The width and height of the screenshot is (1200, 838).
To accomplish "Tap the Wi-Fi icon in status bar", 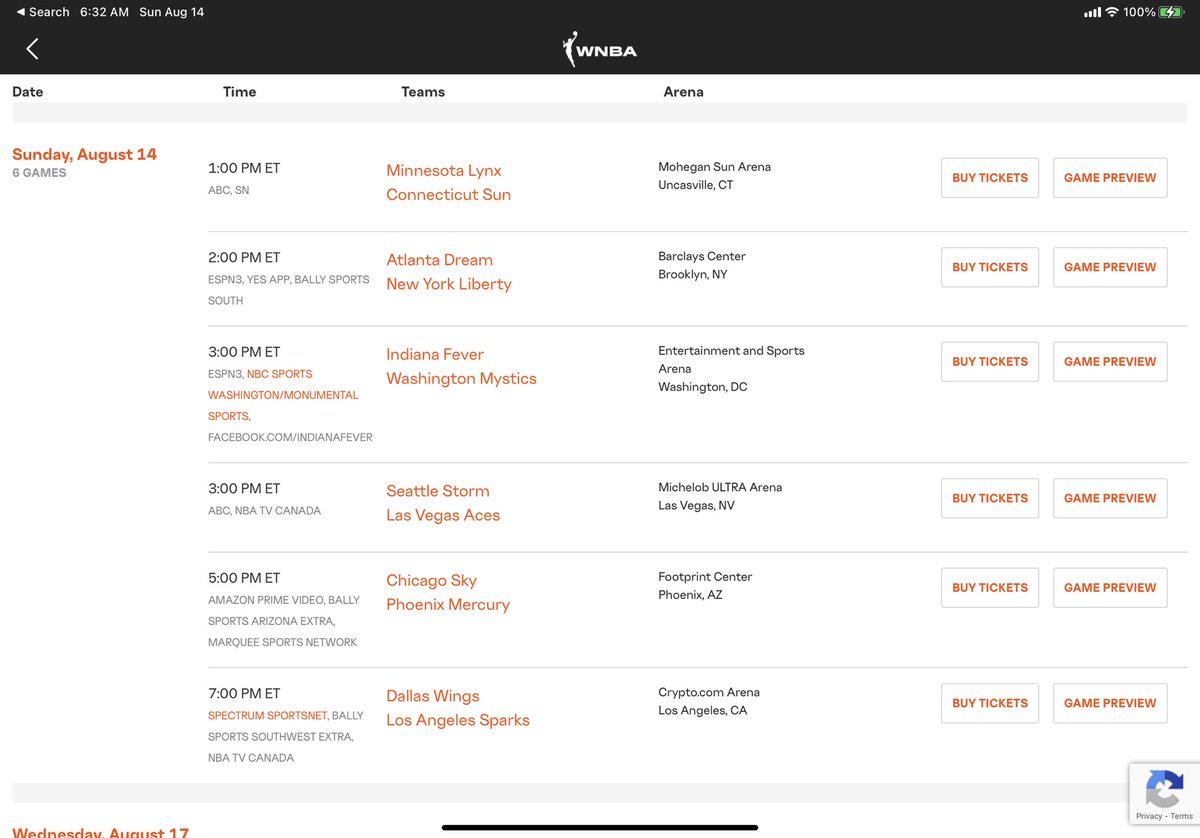I will (1111, 12).
